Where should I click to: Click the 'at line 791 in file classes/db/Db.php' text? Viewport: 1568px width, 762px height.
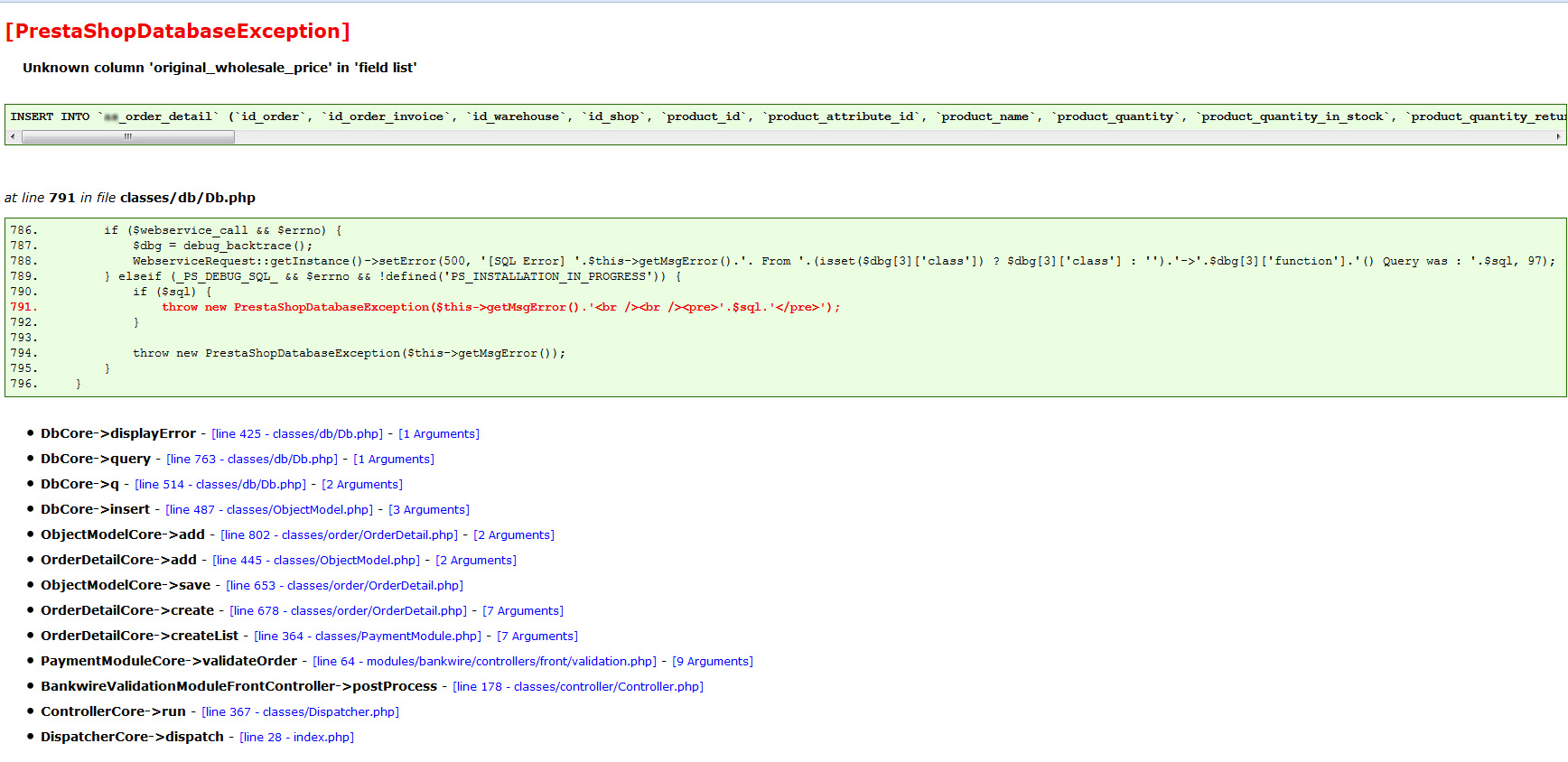[x=130, y=198]
